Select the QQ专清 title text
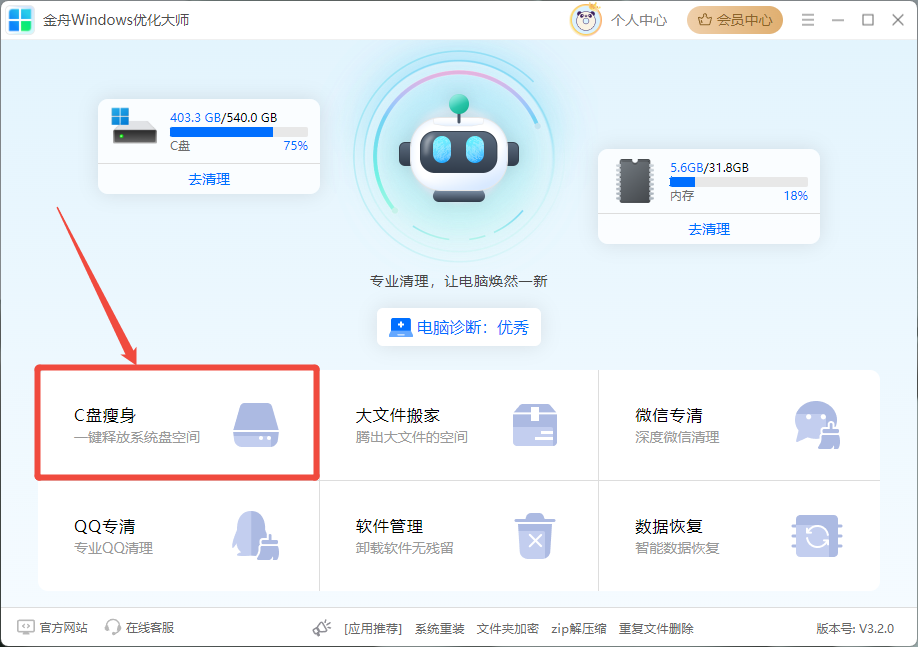 pos(105,526)
